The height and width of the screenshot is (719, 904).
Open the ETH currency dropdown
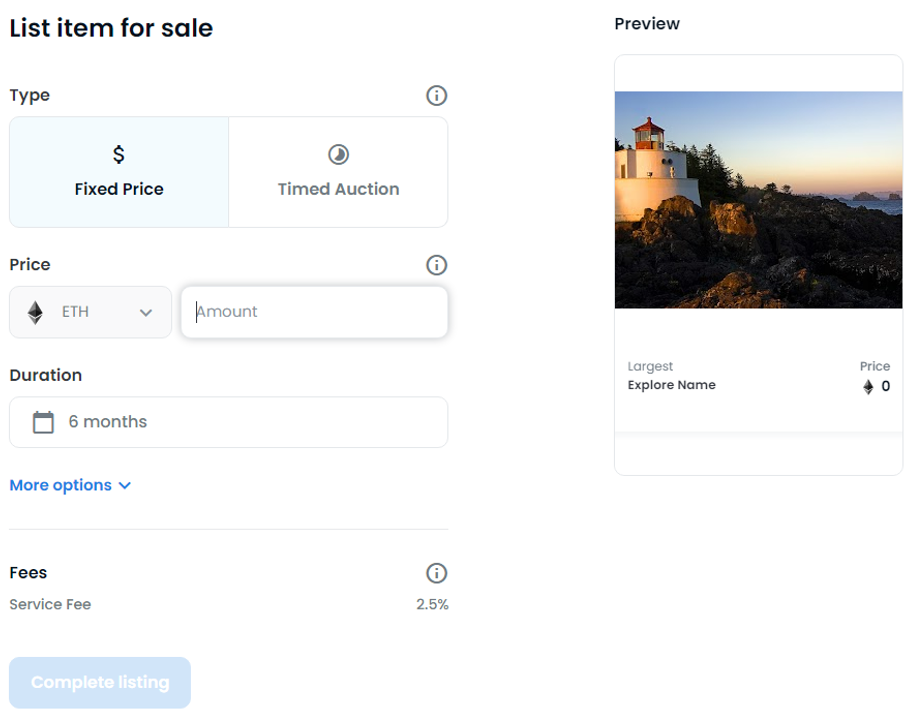click(91, 313)
